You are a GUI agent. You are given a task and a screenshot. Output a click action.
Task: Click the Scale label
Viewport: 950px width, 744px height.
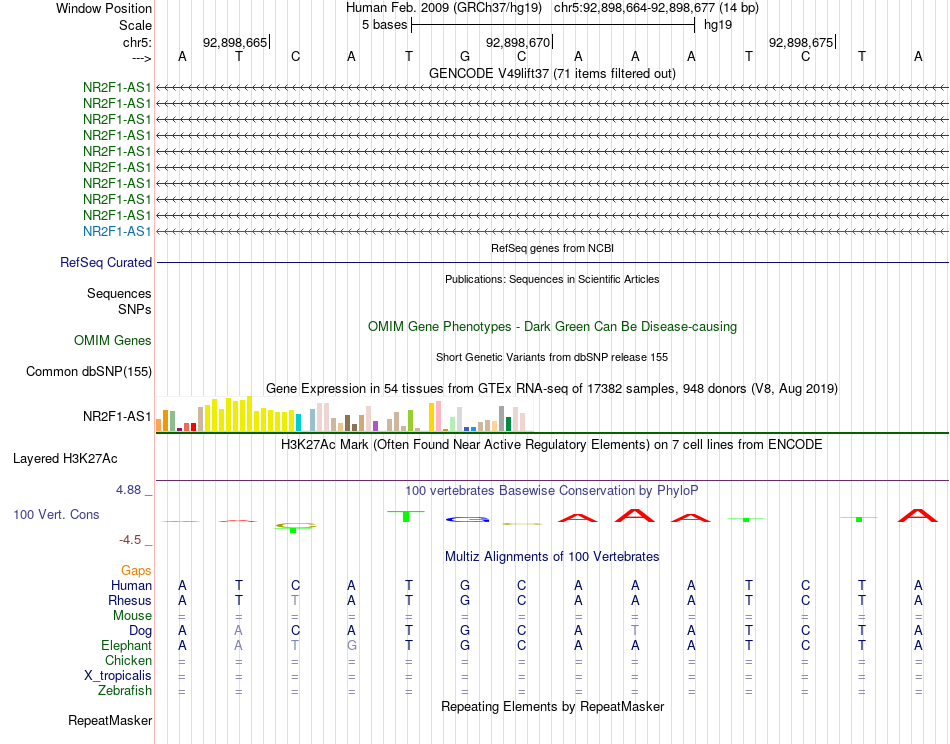click(x=136, y=25)
